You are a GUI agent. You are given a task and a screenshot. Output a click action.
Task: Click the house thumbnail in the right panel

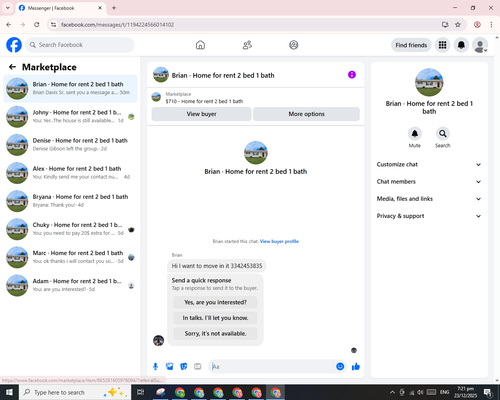429,82
